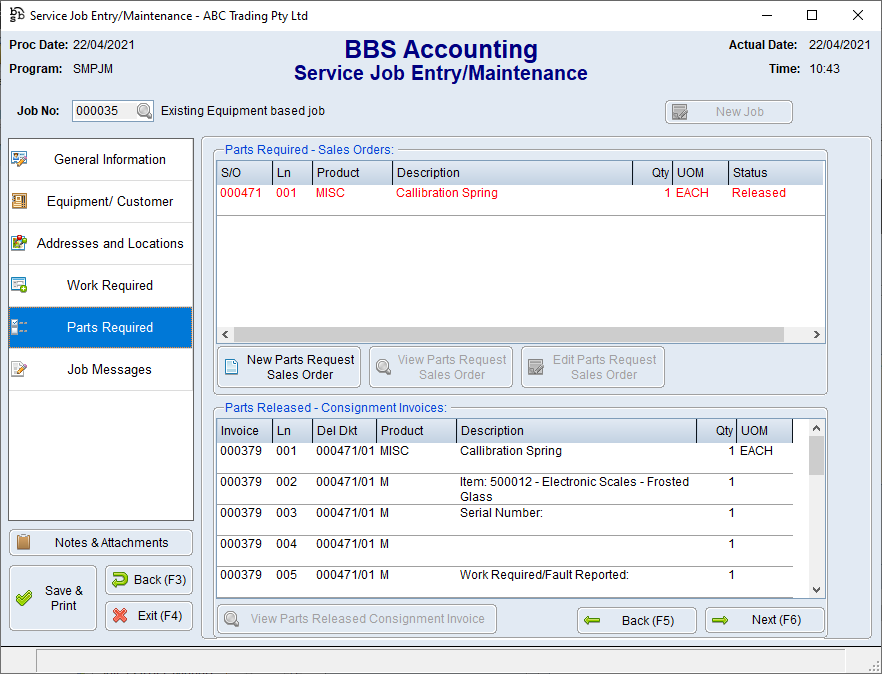Image resolution: width=882 pixels, height=674 pixels.
Task: Create a New Parts Request Sales Order
Action: coord(289,367)
